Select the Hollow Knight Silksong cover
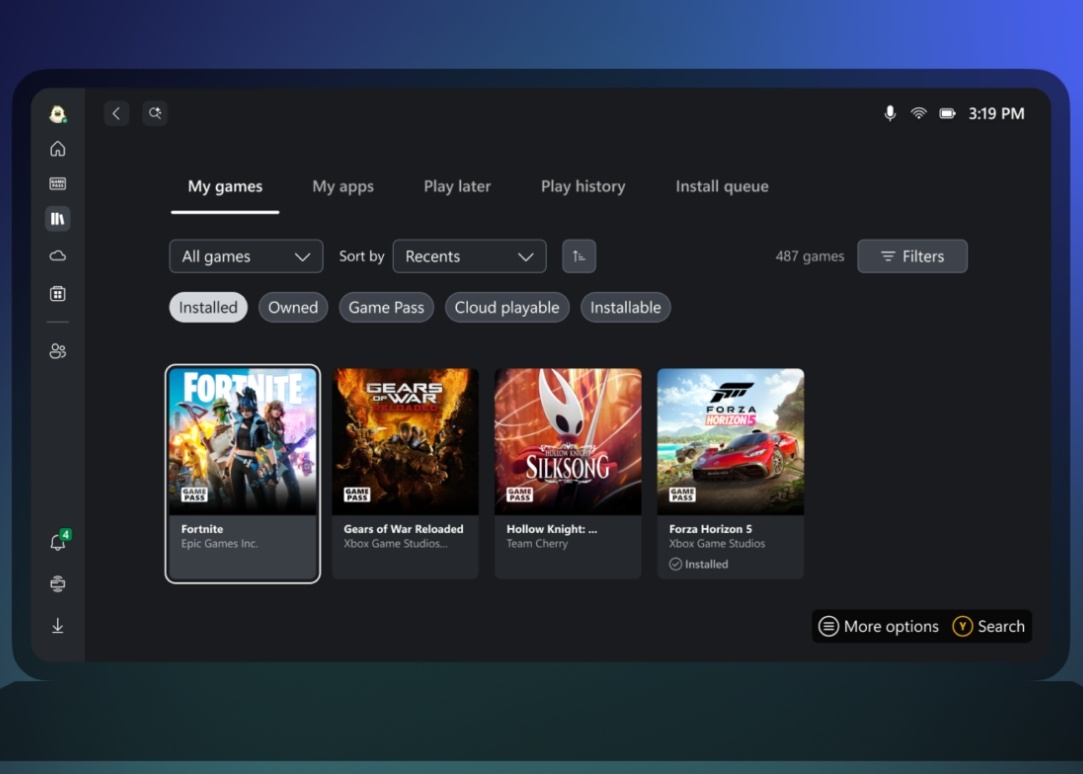 click(568, 441)
